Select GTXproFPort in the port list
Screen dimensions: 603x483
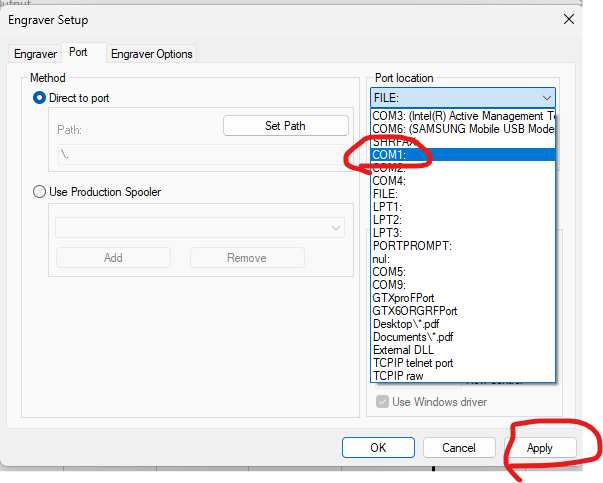[x=463, y=298]
